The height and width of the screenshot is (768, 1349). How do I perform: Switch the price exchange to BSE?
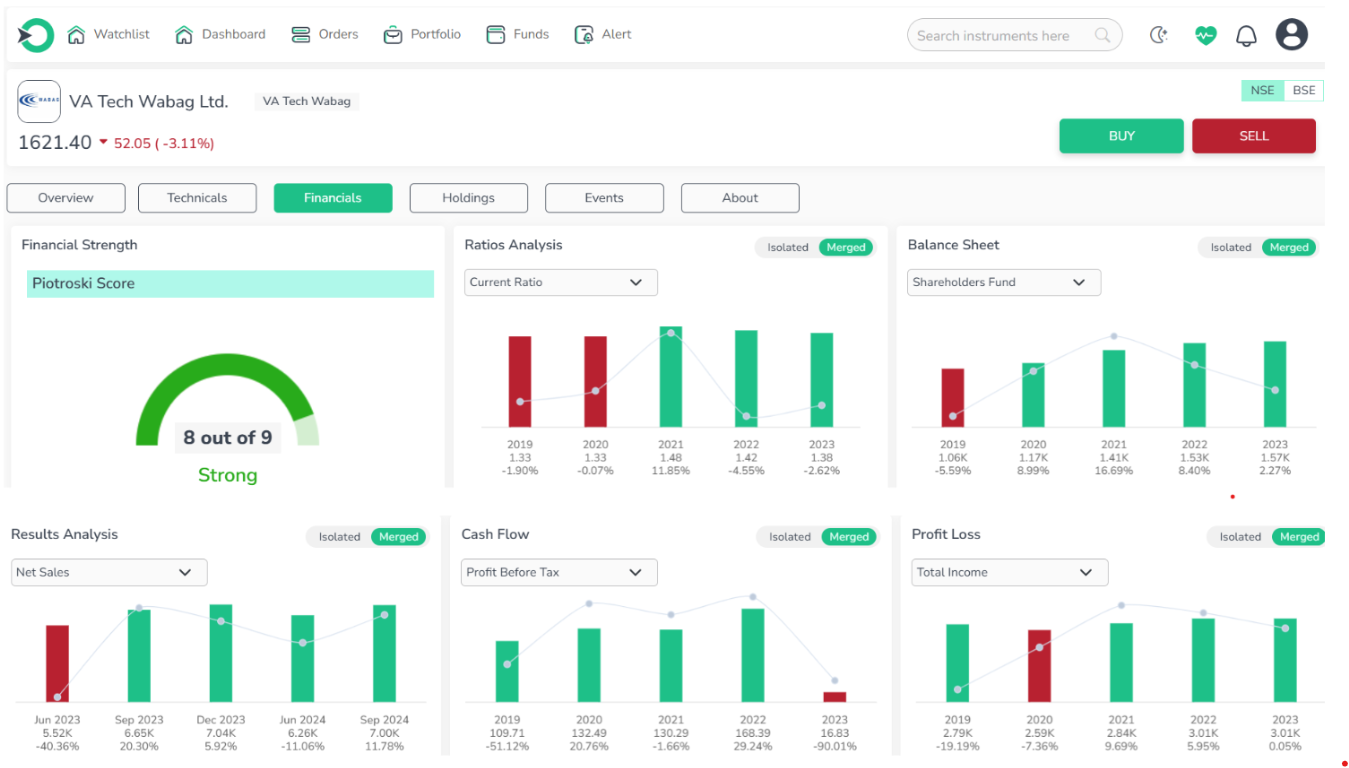(x=1303, y=90)
